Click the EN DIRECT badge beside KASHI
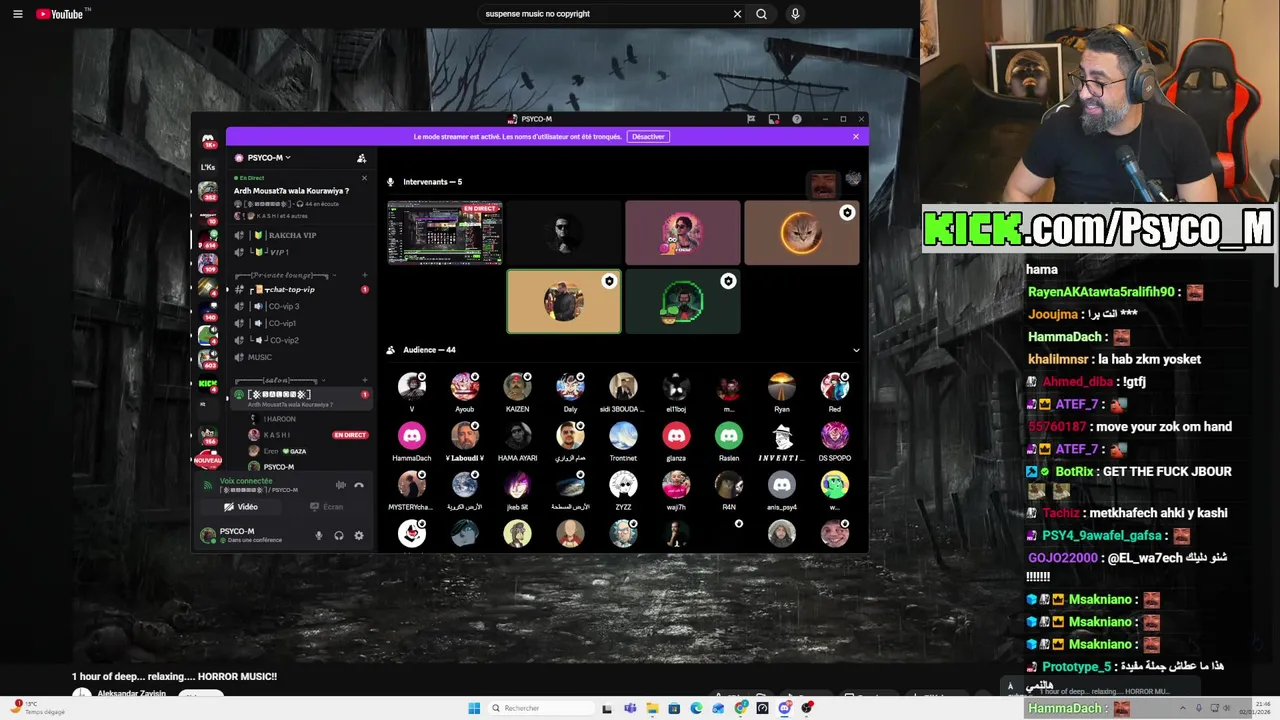Screen dimensions: 1280x720 coord(350,435)
